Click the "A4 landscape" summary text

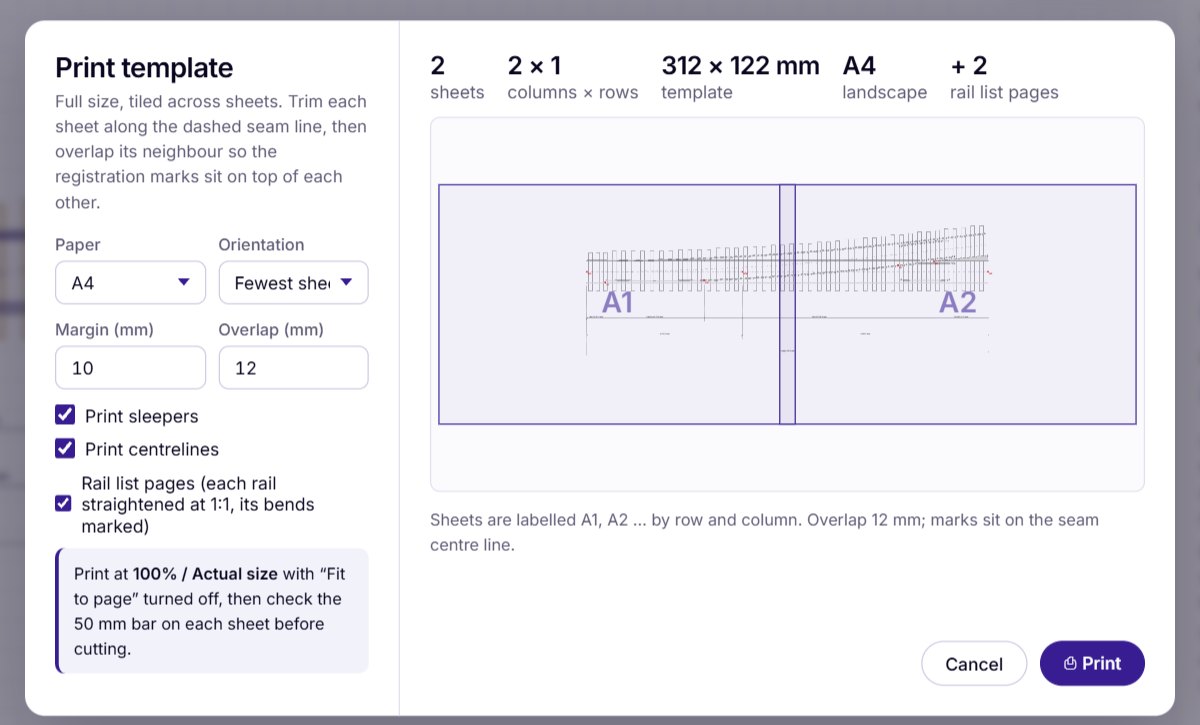[885, 78]
